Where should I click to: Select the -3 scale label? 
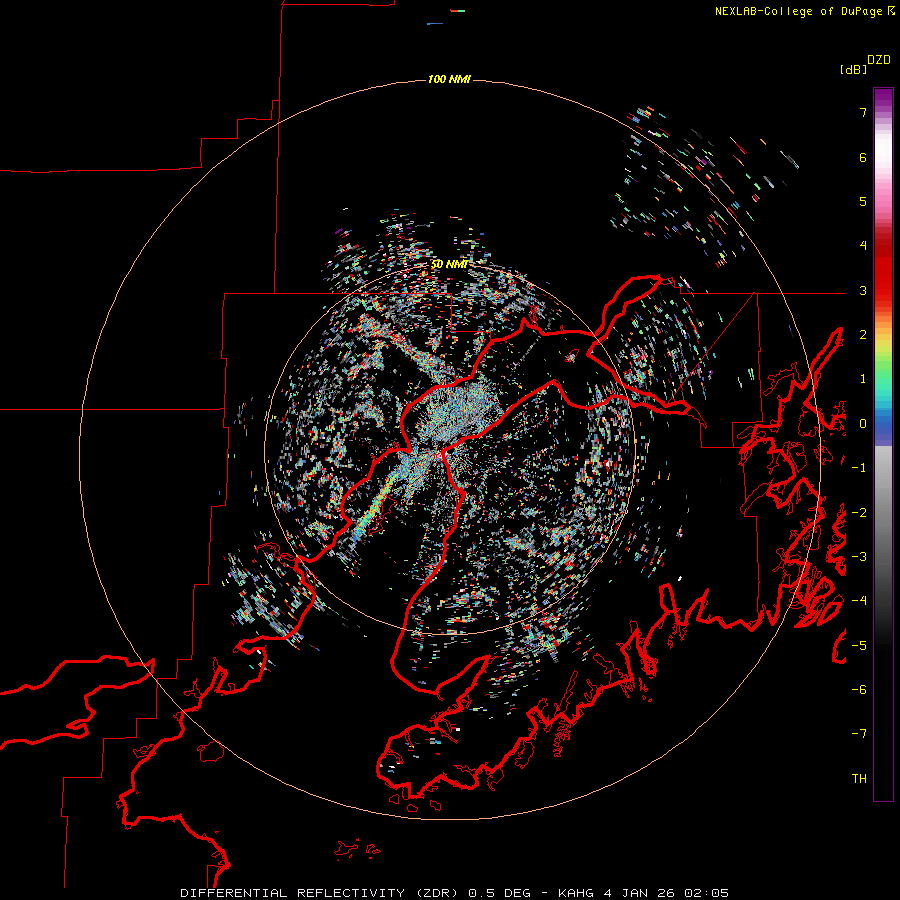point(859,557)
